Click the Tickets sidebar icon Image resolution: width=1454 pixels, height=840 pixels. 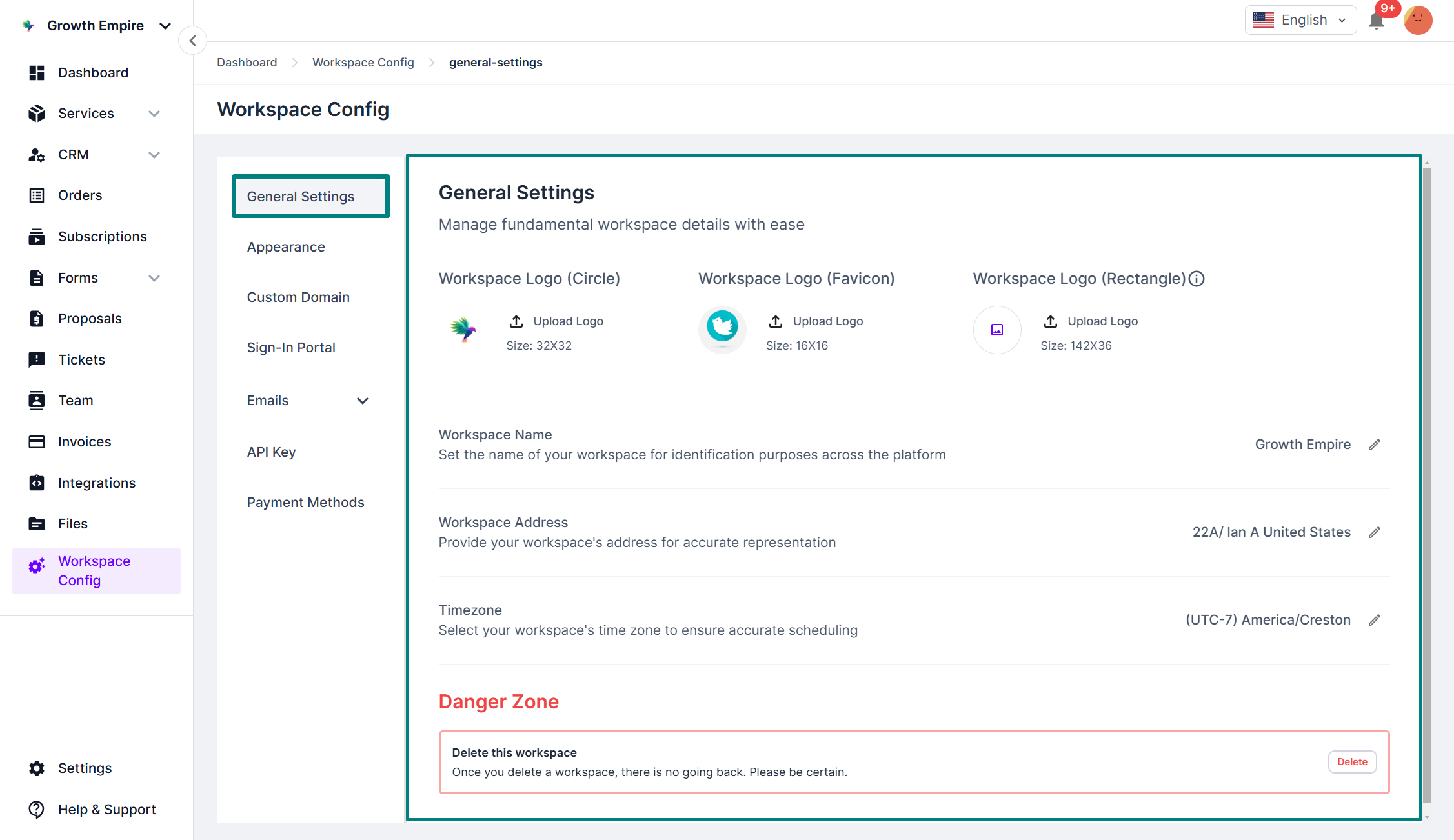[x=37, y=359]
